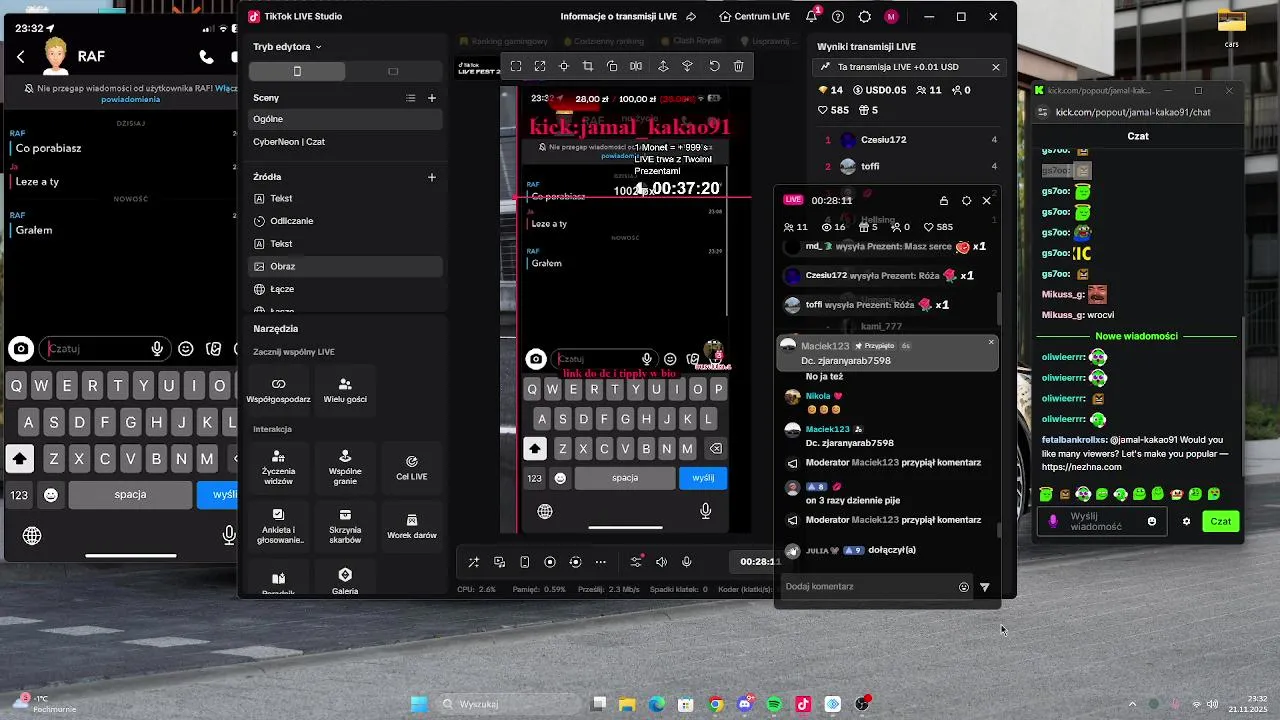Open the notifications bell icon
This screenshot has height=720, width=1280.
[x=812, y=17]
